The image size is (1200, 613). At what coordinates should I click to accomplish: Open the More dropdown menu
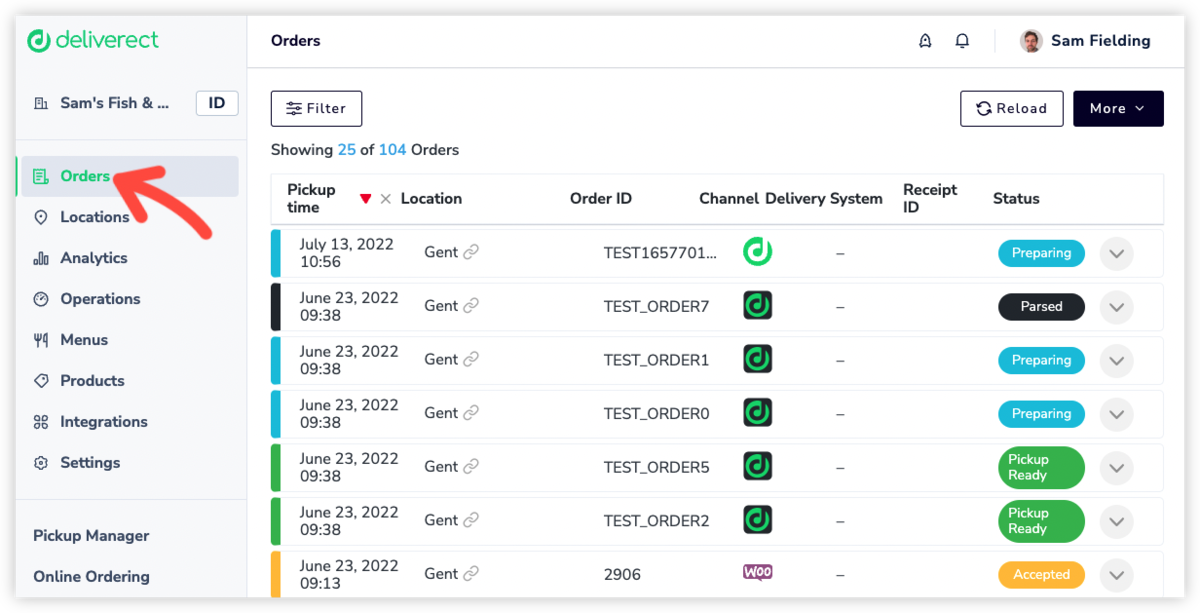[1117, 109]
